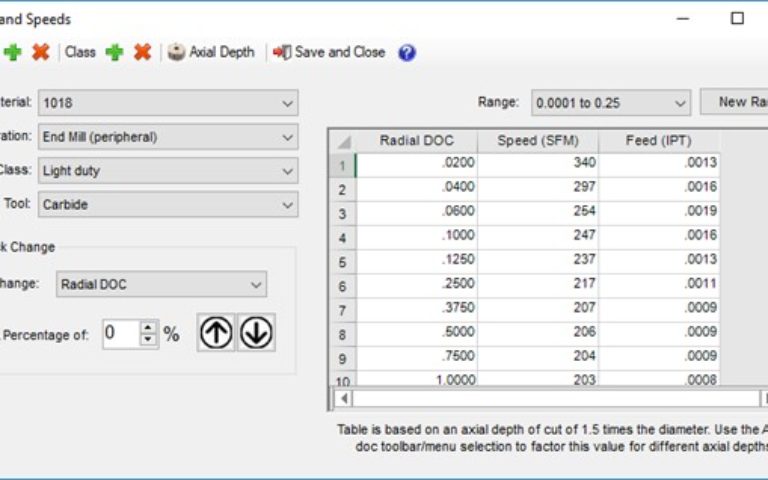Image resolution: width=768 pixels, height=480 pixels.
Task: Minimize the Feeds and Speeds window
Action: pos(683,19)
